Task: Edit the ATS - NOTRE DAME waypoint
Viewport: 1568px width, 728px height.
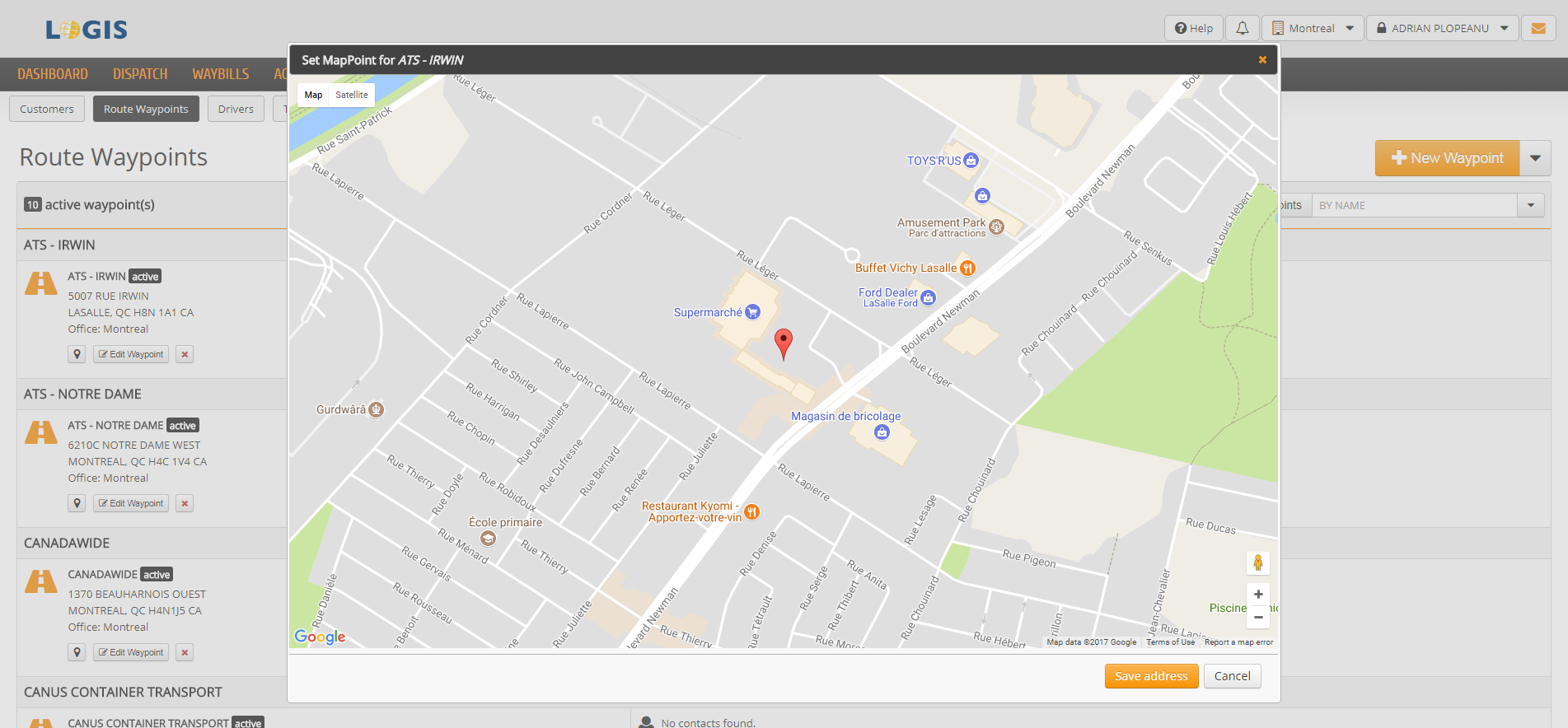Action: click(131, 503)
